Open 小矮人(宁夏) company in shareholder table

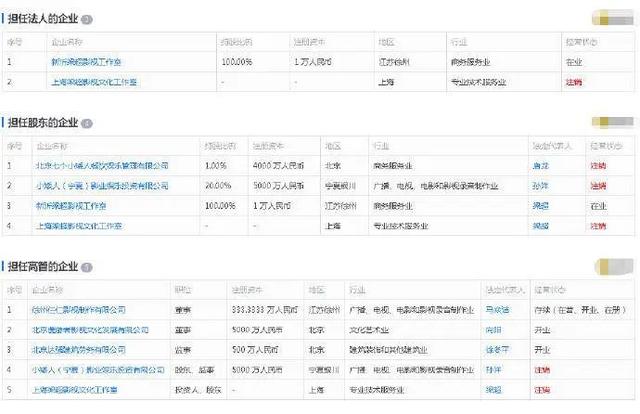(102, 186)
